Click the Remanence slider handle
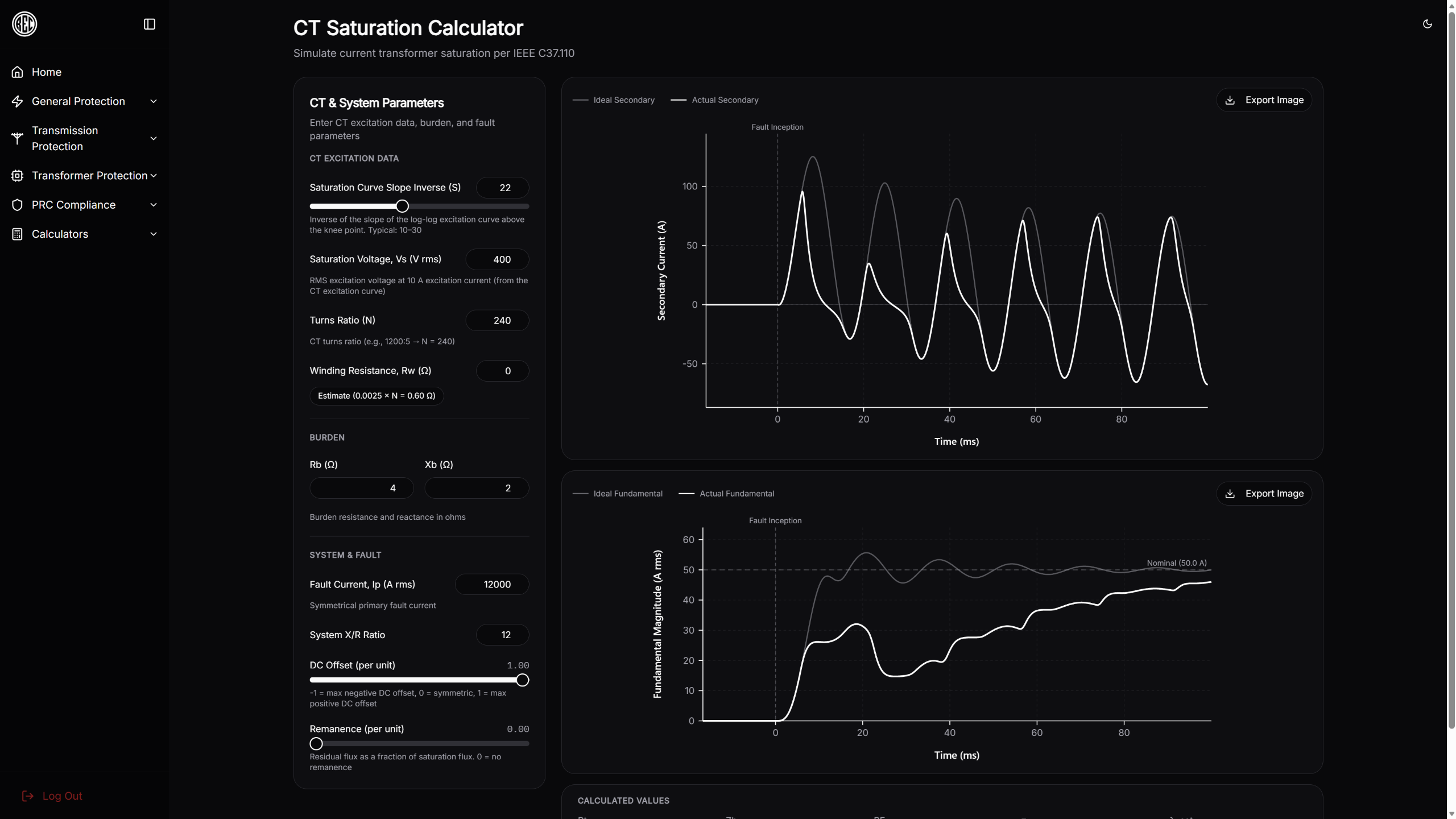The width and height of the screenshot is (1456, 819). (x=316, y=744)
